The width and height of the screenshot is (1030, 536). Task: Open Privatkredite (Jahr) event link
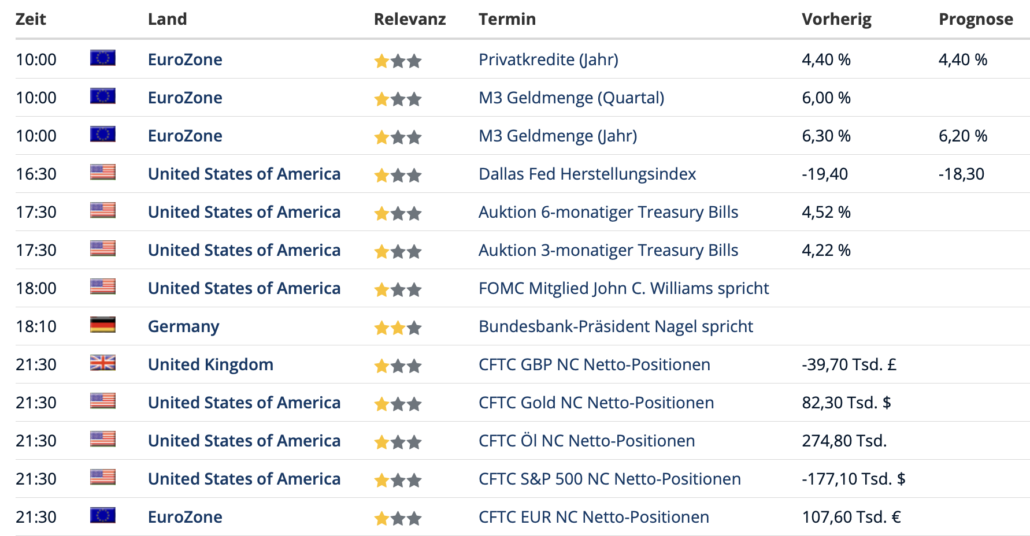[549, 60]
